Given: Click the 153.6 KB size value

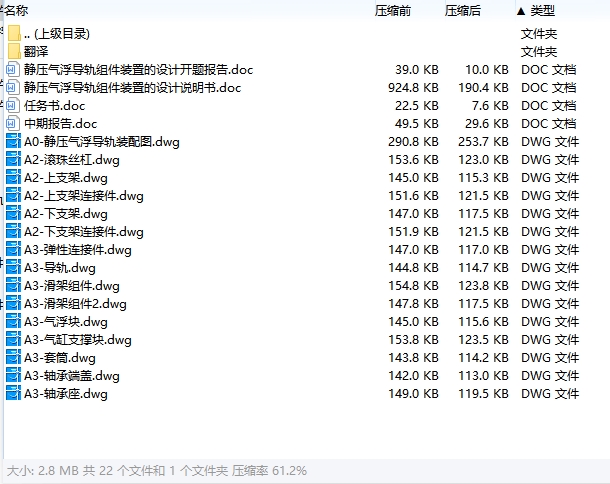Looking at the screenshot, I should [x=413, y=160].
